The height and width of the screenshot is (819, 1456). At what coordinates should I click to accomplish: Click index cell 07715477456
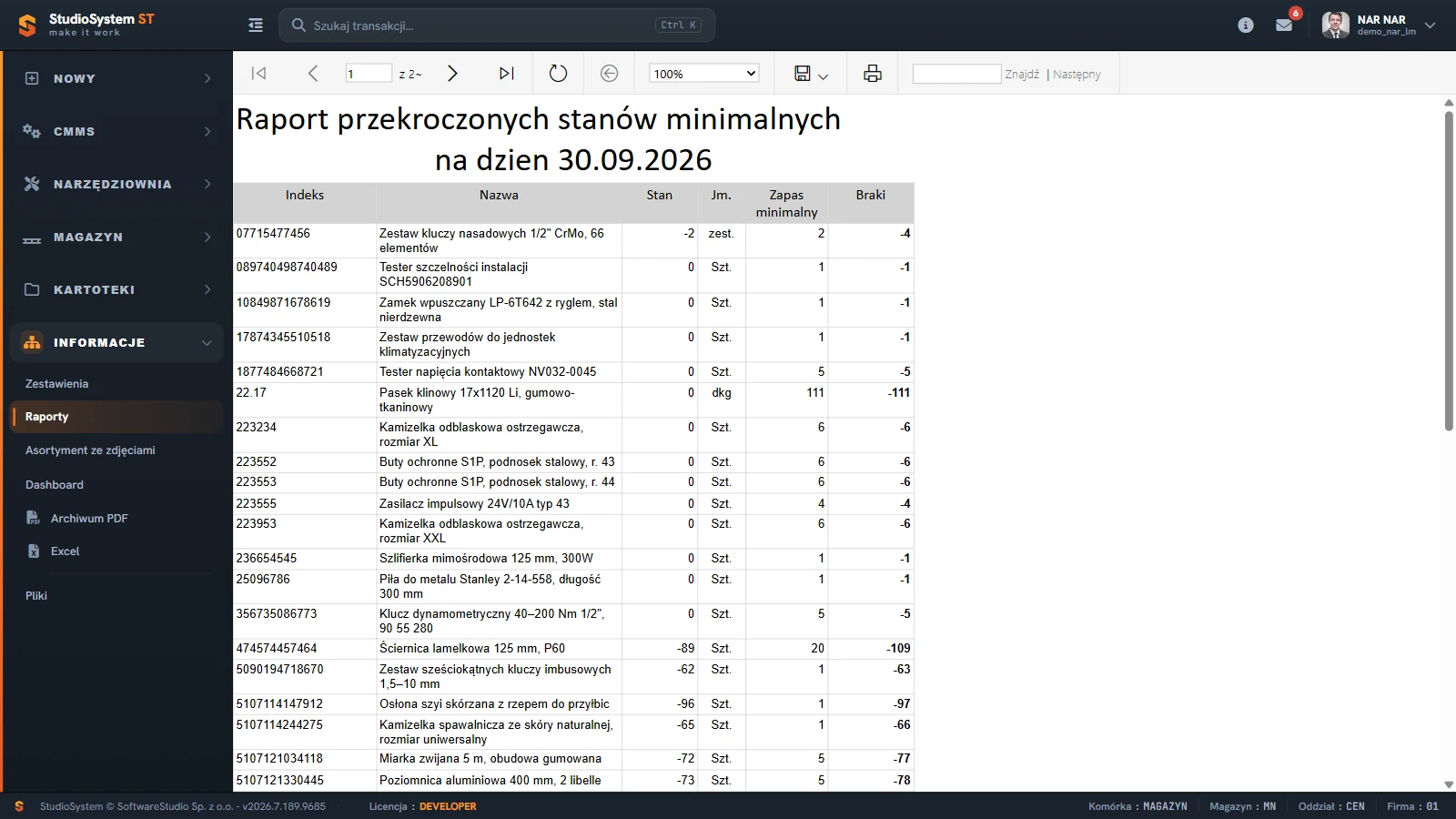point(273,233)
